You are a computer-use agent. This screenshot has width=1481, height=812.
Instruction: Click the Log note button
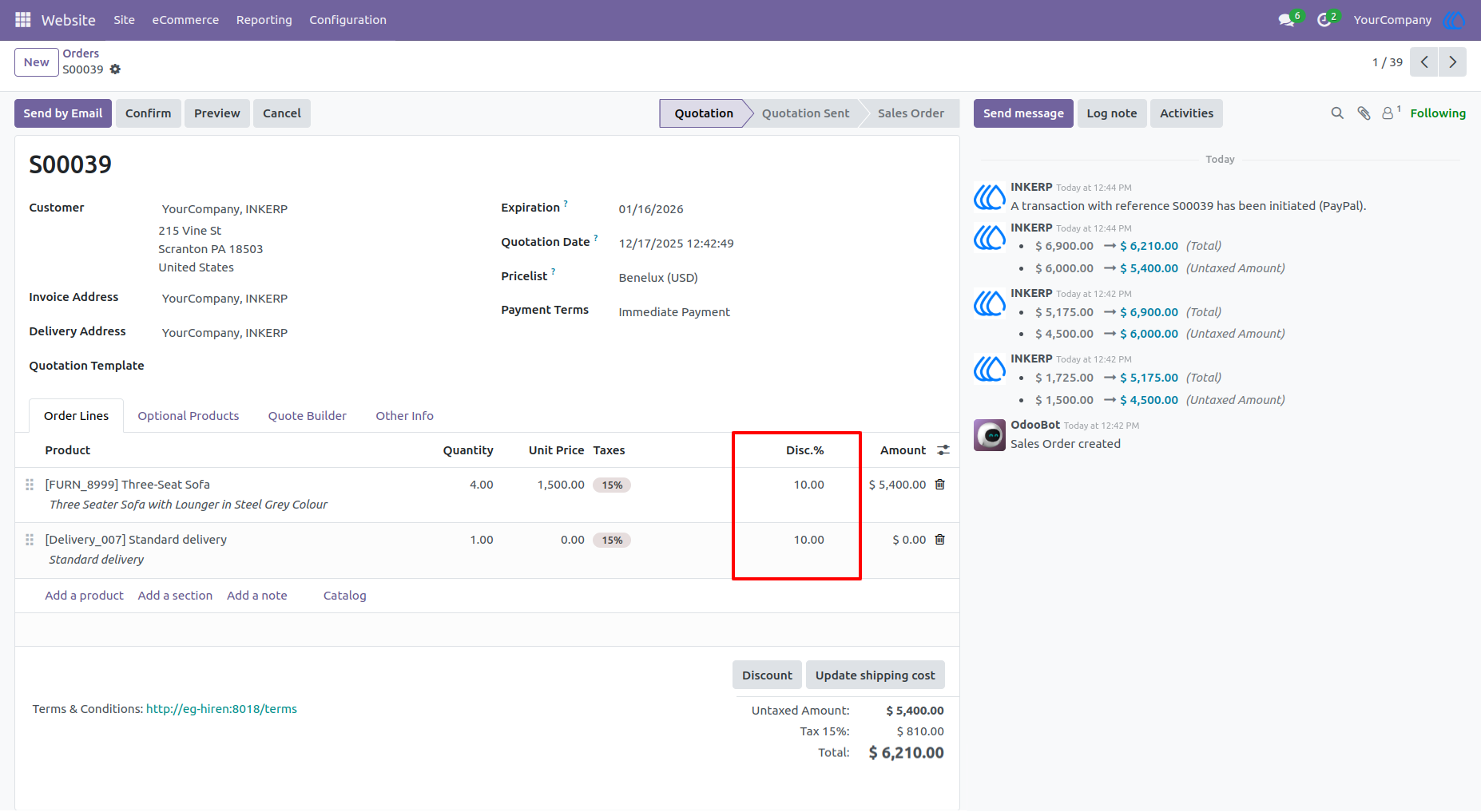click(x=1112, y=113)
